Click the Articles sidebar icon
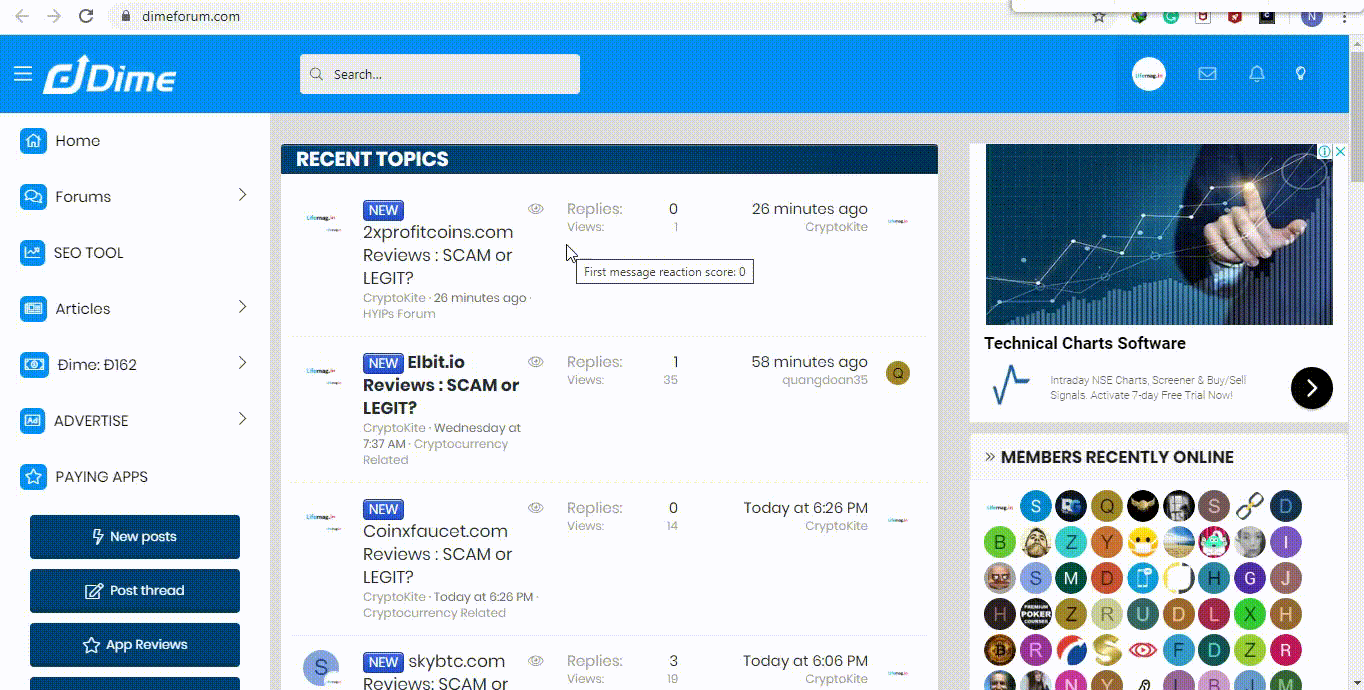The width and height of the screenshot is (1364, 690). click(33, 309)
